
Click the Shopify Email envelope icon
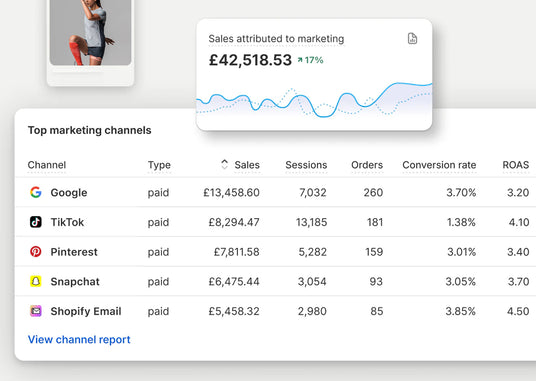pyautogui.click(x=36, y=311)
